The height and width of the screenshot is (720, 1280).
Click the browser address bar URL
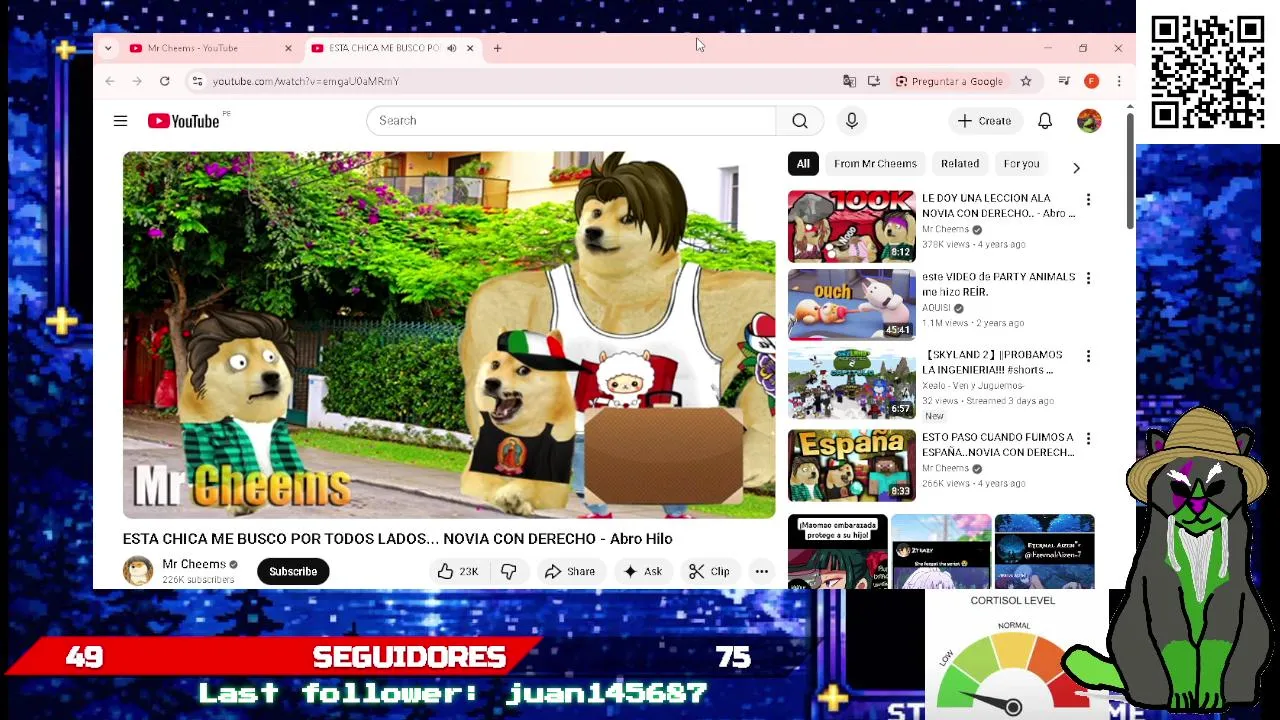pyautogui.click(x=305, y=81)
